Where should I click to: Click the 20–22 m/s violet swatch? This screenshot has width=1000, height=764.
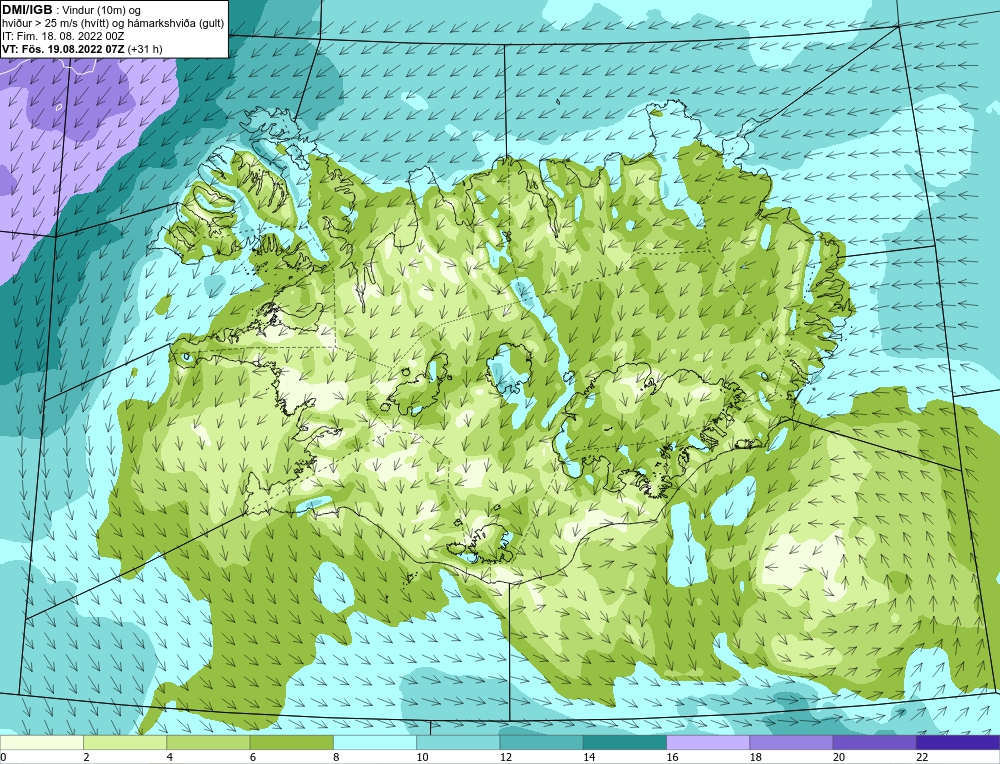(874, 742)
